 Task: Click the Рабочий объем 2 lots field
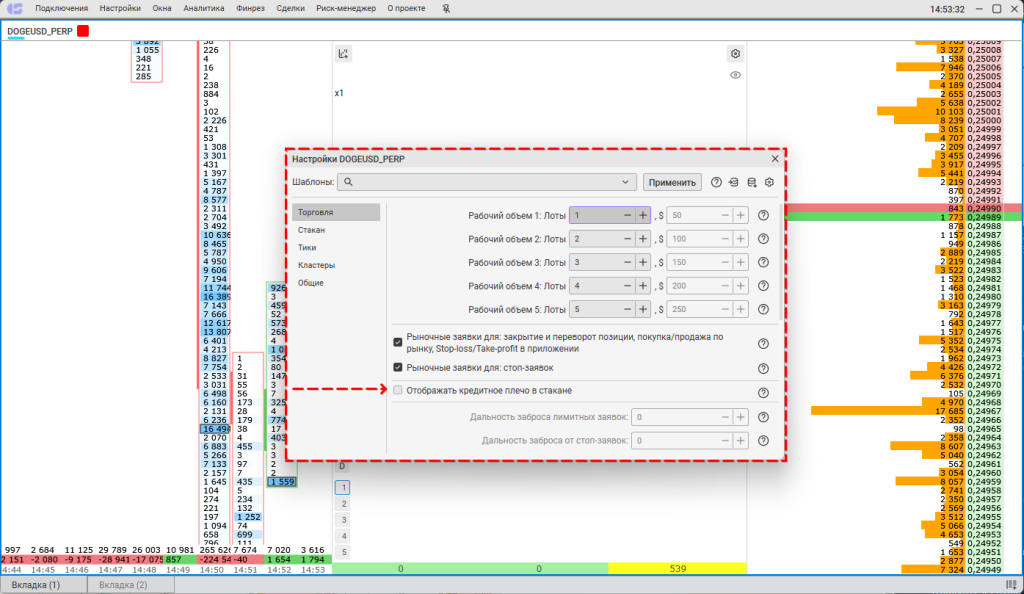click(592, 239)
